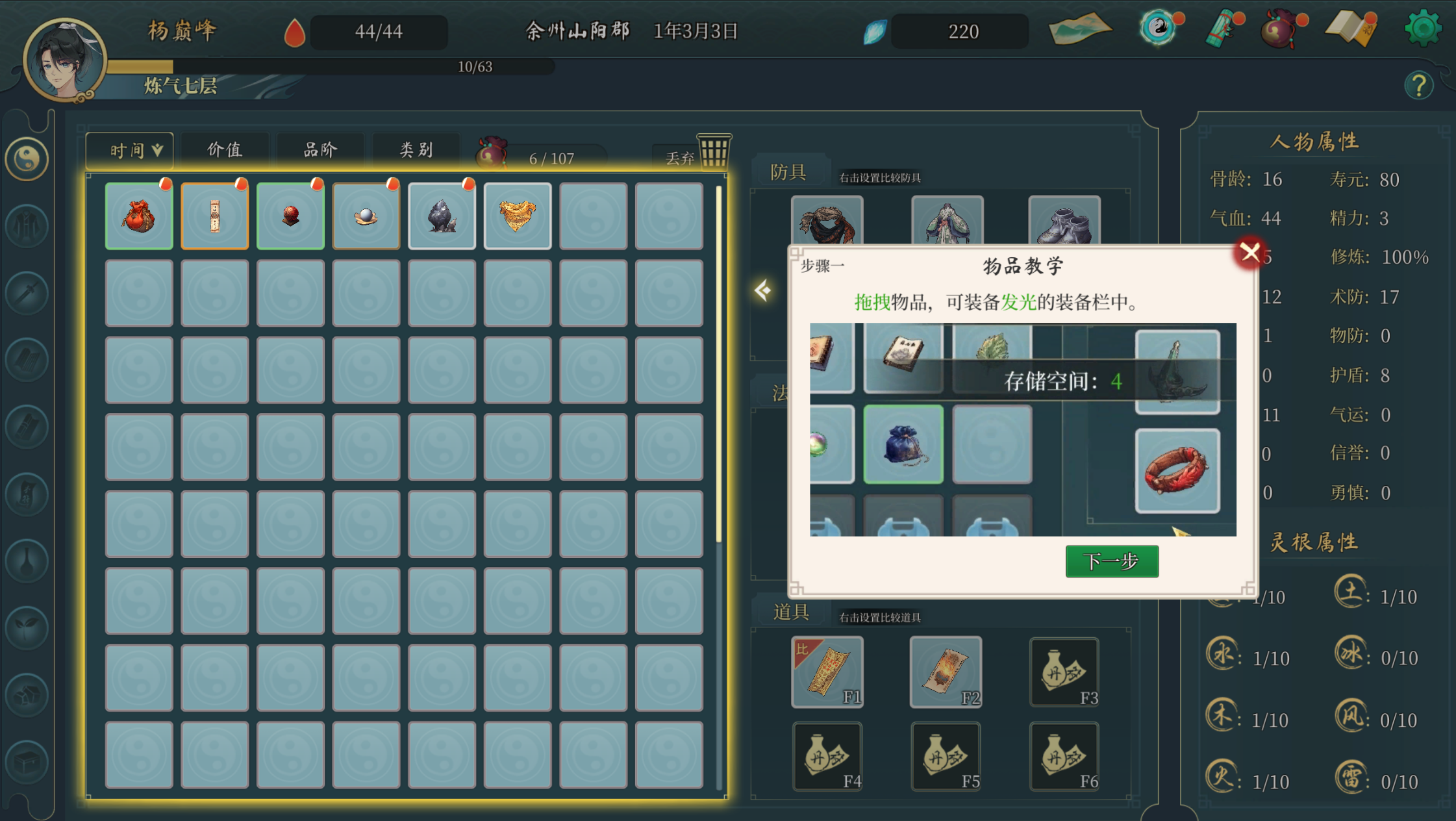
Task: Close the 物品教学 tutorial popup
Action: tap(1249, 252)
